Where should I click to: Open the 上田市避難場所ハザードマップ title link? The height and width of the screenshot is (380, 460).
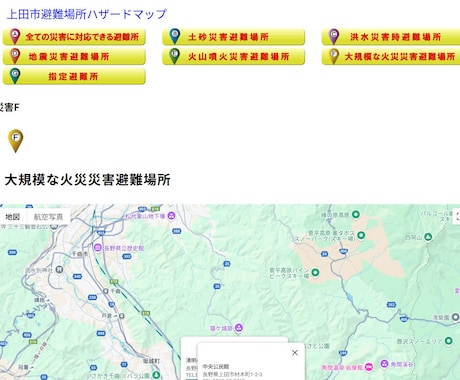click(86, 14)
